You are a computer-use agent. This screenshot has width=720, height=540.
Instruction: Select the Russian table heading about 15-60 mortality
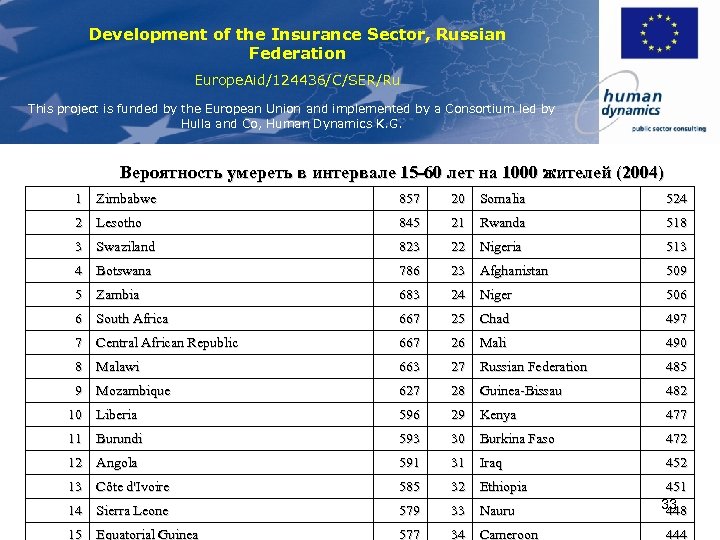tap(391, 173)
